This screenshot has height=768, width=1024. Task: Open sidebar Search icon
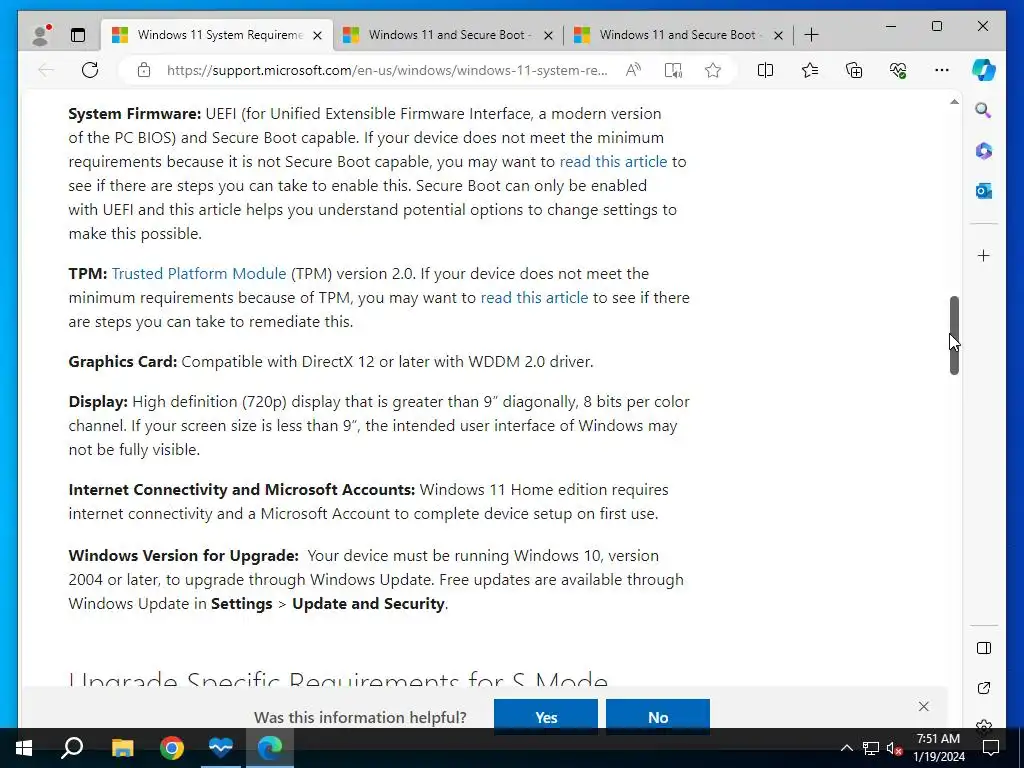[x=984, y=110]
